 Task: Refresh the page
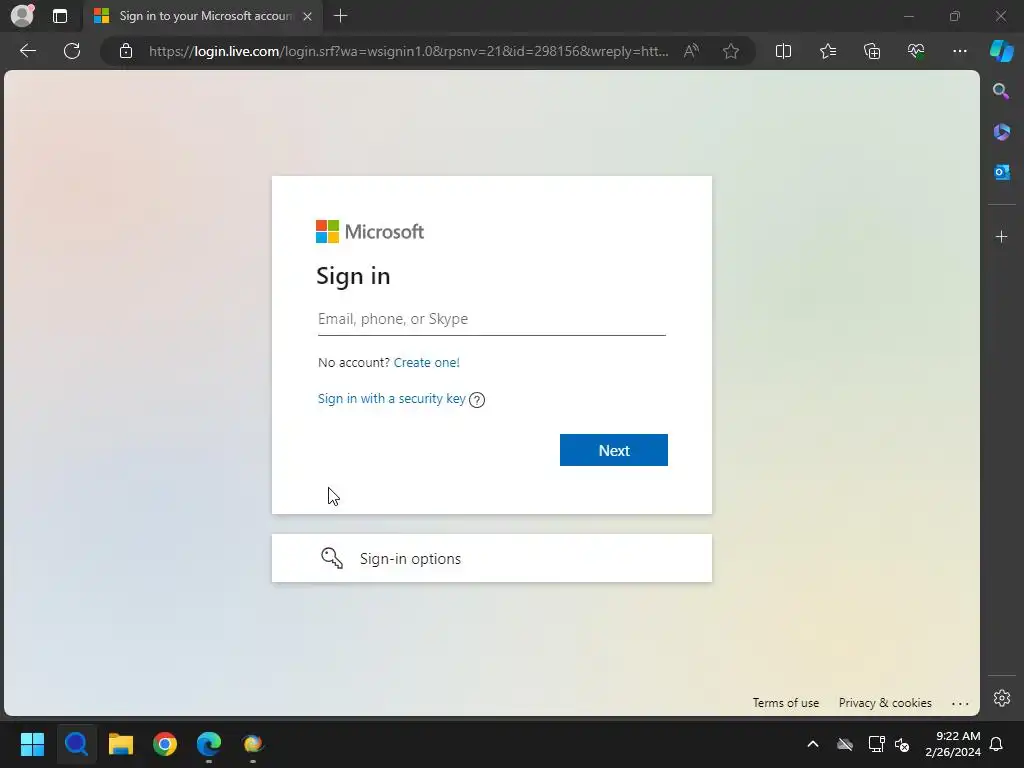click(x=72, y=51)
